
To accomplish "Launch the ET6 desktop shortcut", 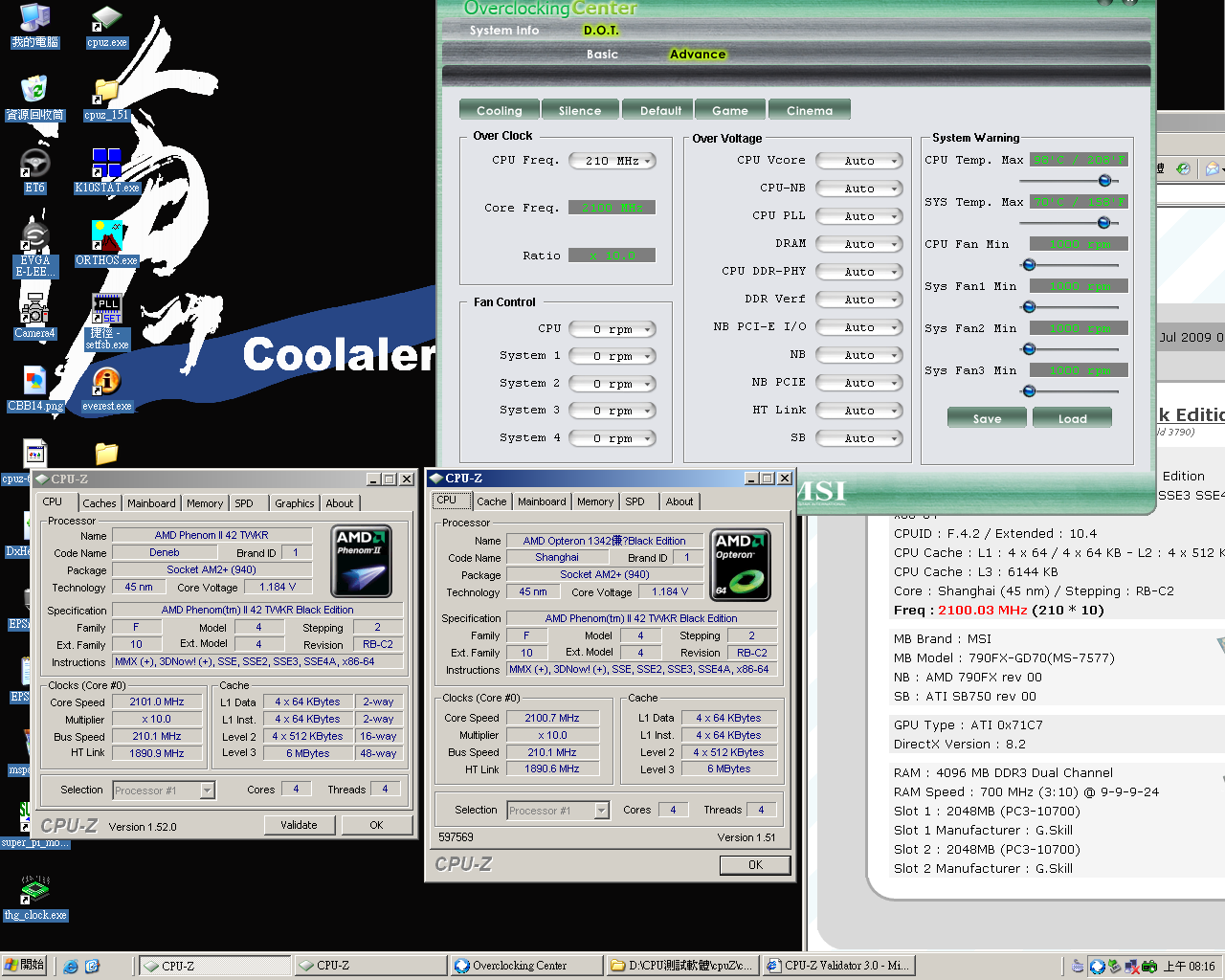I will pyautogui.click(x=35, y=170).
